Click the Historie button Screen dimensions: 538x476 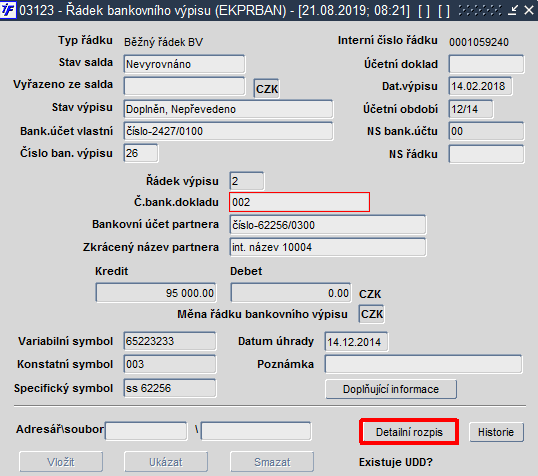[496, 432]
